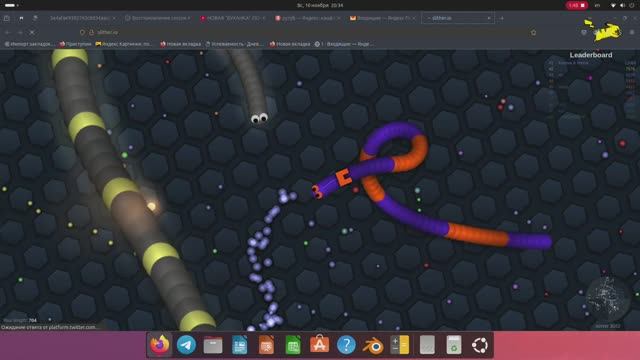Open the gray drive icon in the dock
The height and width of the screenshot is (360, 640).
click(x=427, y=345)
